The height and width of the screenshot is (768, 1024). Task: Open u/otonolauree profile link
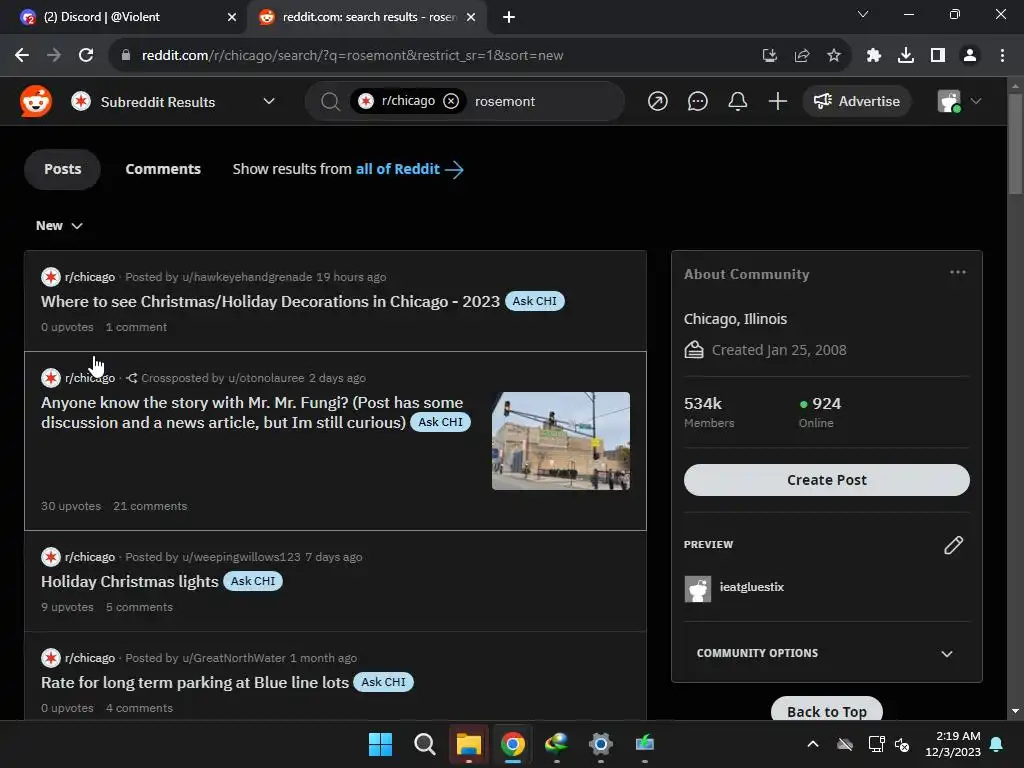click(x=266, y=378)
